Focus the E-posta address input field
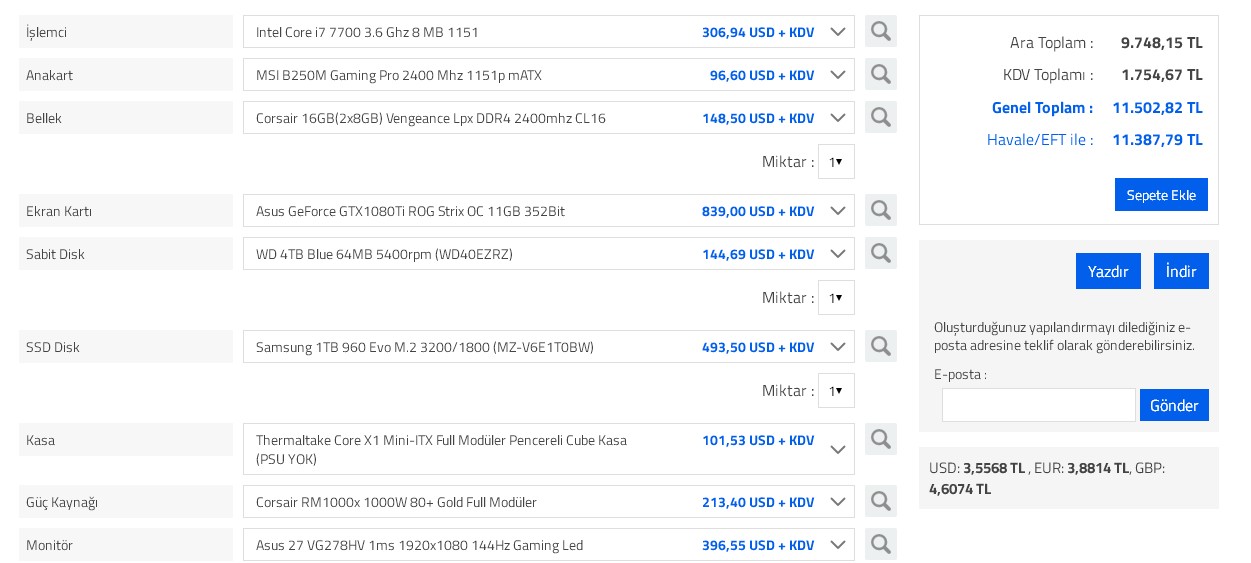 coord(1038,405)
